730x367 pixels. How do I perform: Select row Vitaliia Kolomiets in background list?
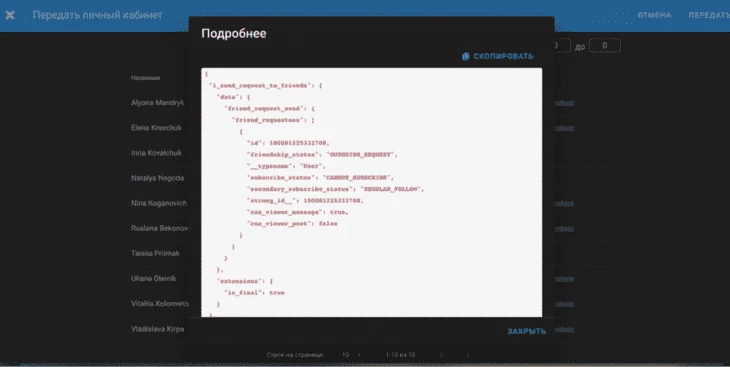point(160,304)
